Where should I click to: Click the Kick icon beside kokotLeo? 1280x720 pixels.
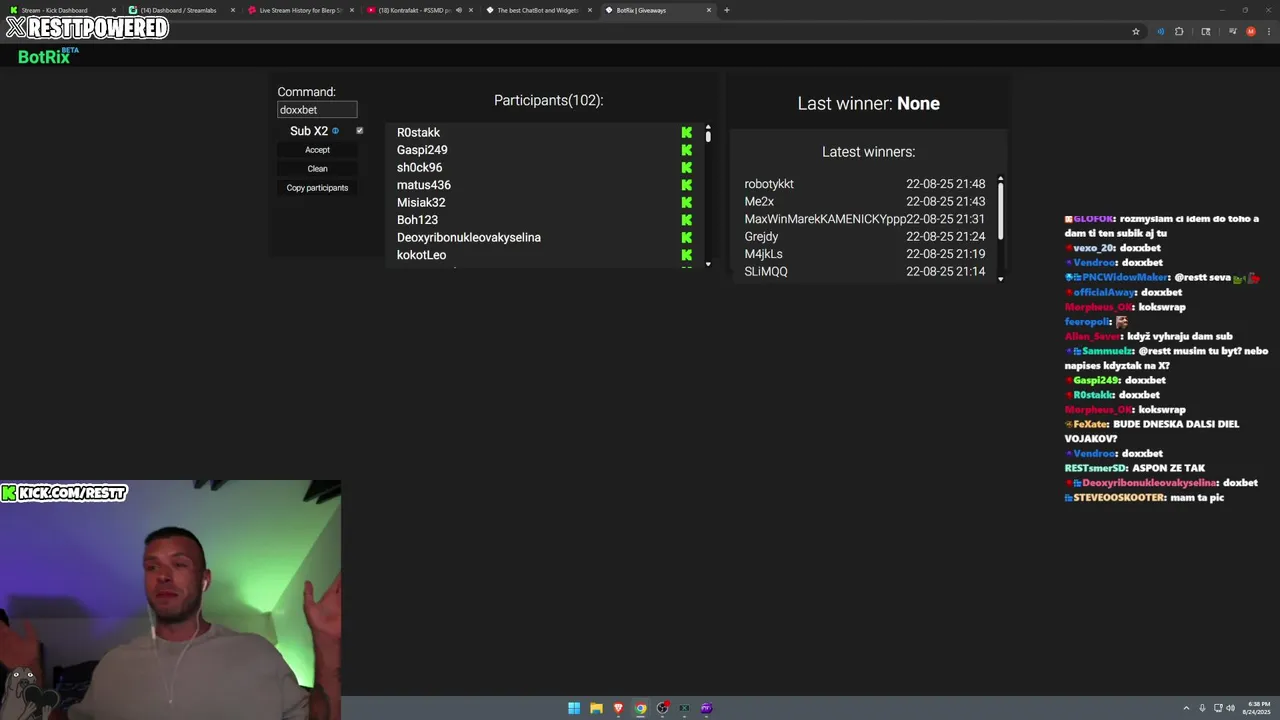pos(687,255)
